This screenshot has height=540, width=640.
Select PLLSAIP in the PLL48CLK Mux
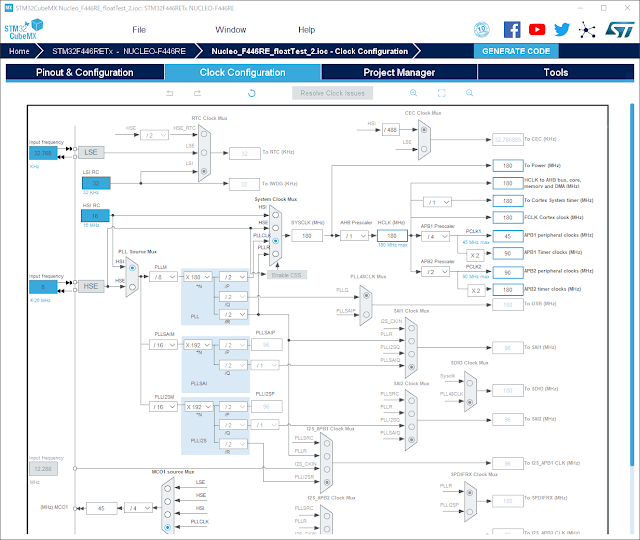[366, 314]
